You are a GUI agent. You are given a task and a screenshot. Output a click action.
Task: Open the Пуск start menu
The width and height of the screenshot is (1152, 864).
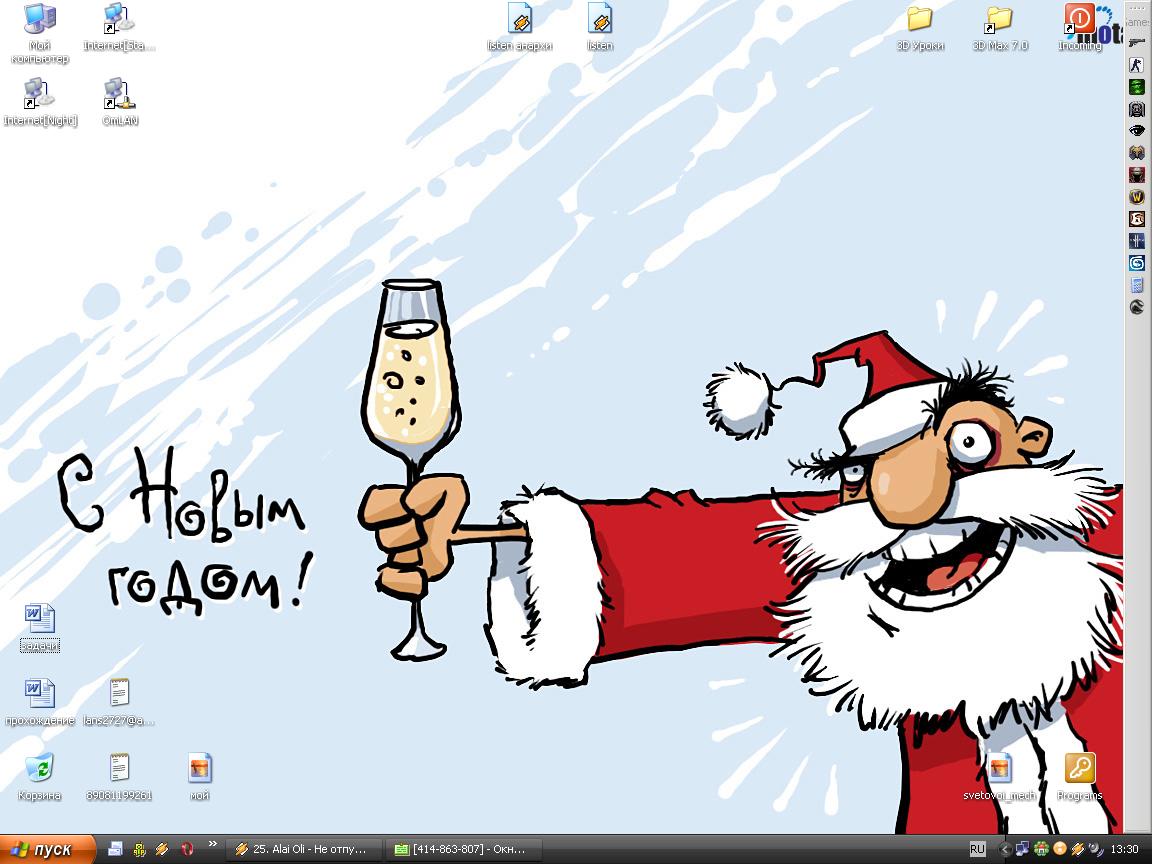coord(48,849)
